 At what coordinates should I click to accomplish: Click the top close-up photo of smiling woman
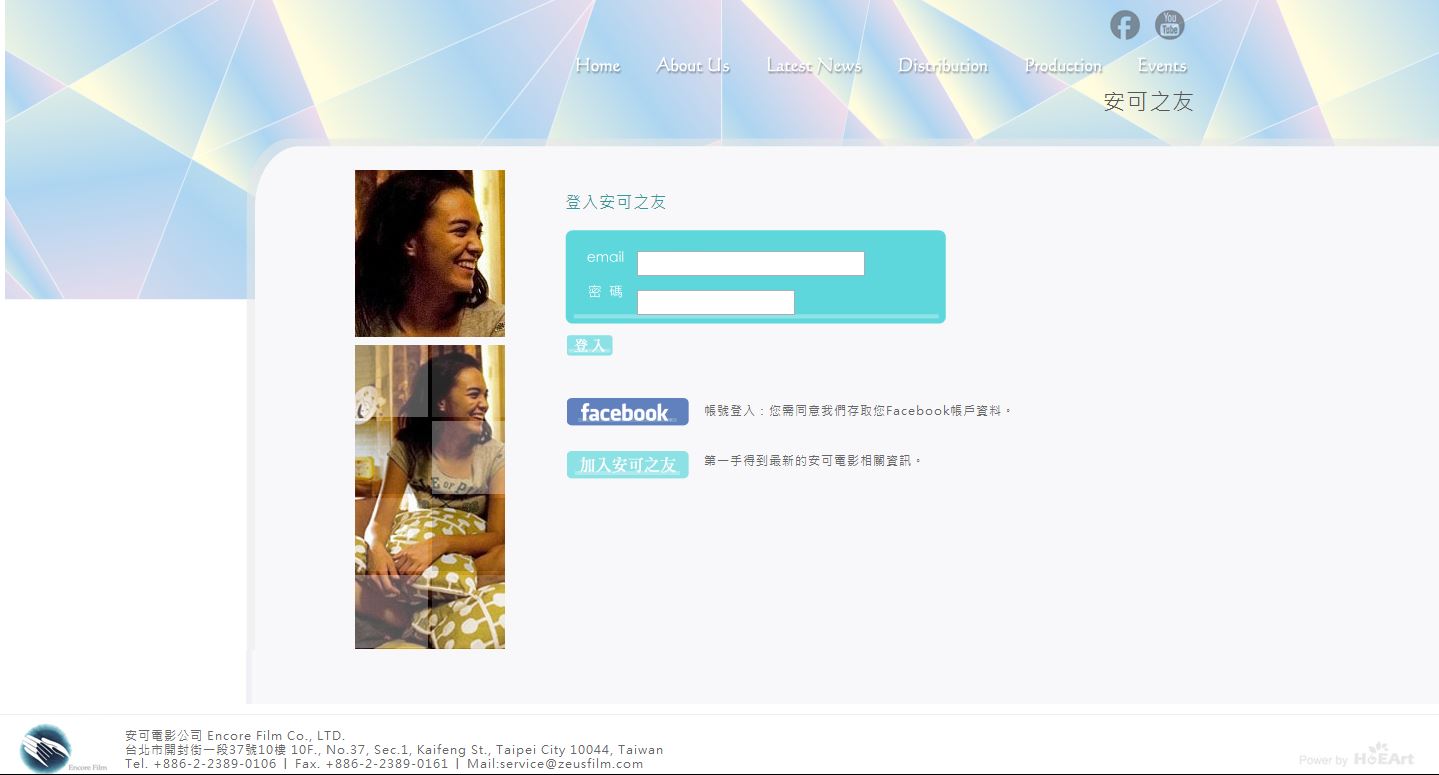[x=429, y=253]
